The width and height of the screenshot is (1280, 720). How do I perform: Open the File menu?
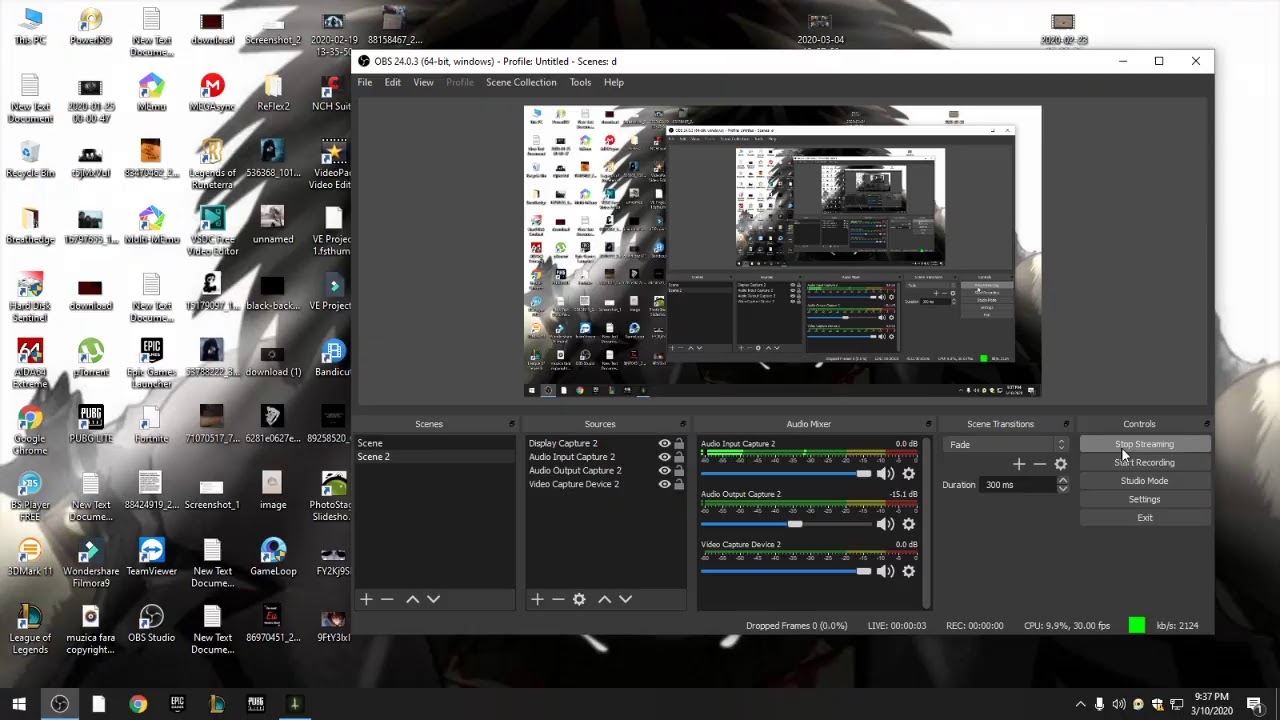[x=365, y=83]
